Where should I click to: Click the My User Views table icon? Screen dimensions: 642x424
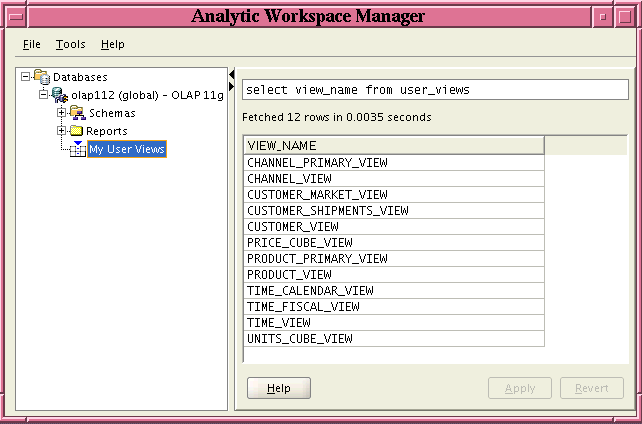(78, 149)
